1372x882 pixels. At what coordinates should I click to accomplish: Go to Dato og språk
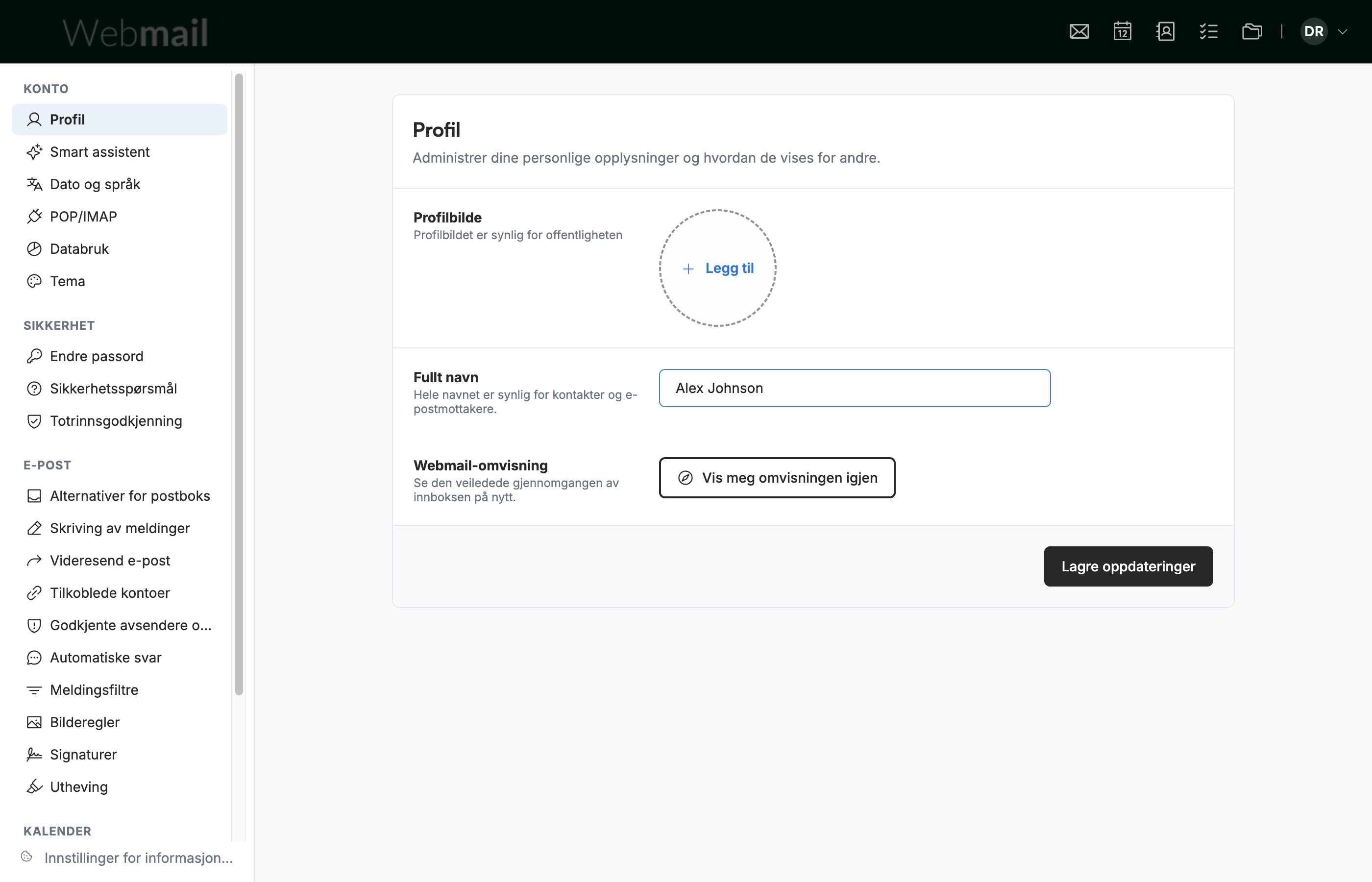(119, 184)
